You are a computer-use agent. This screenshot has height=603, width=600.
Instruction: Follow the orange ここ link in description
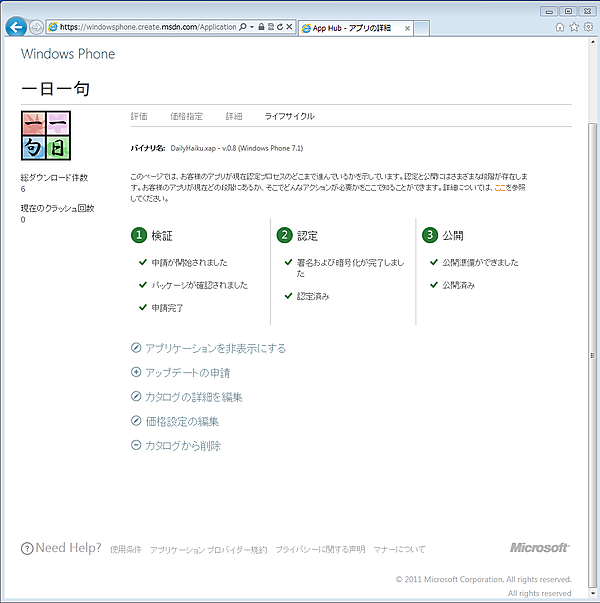point(500,188)
